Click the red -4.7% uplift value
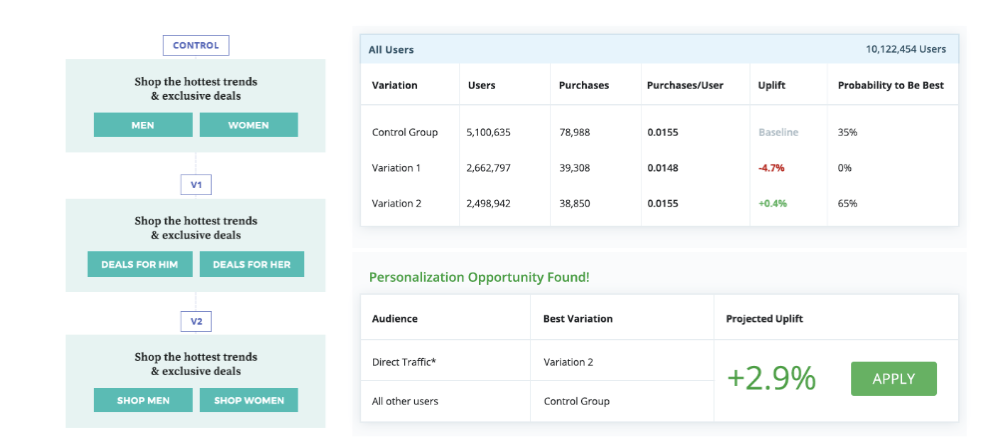Viewport: 991px width, 448px height. point(771,168)
